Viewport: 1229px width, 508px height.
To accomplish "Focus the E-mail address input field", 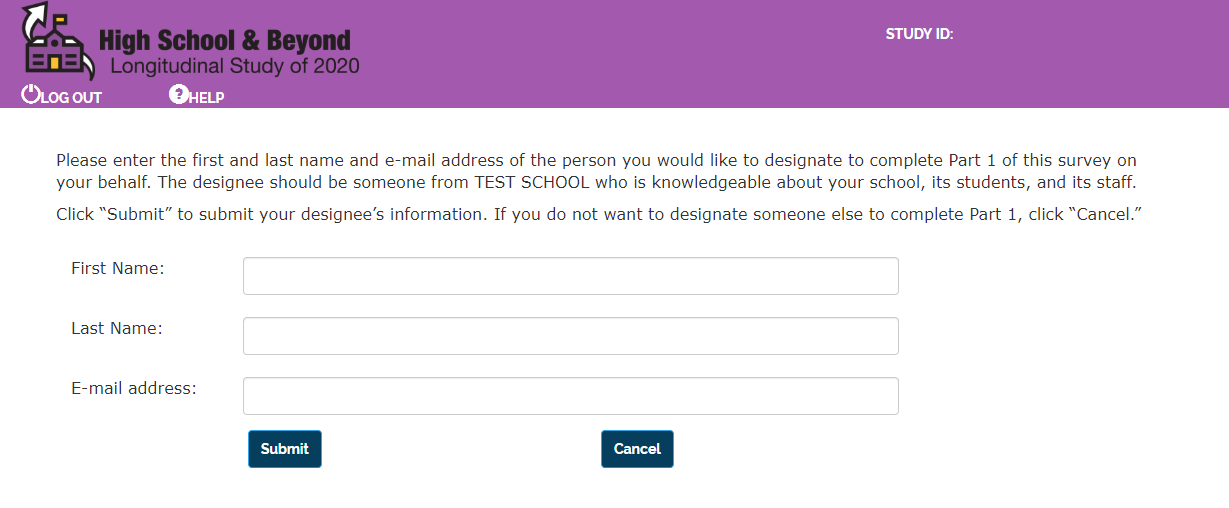I will (570, 396).
